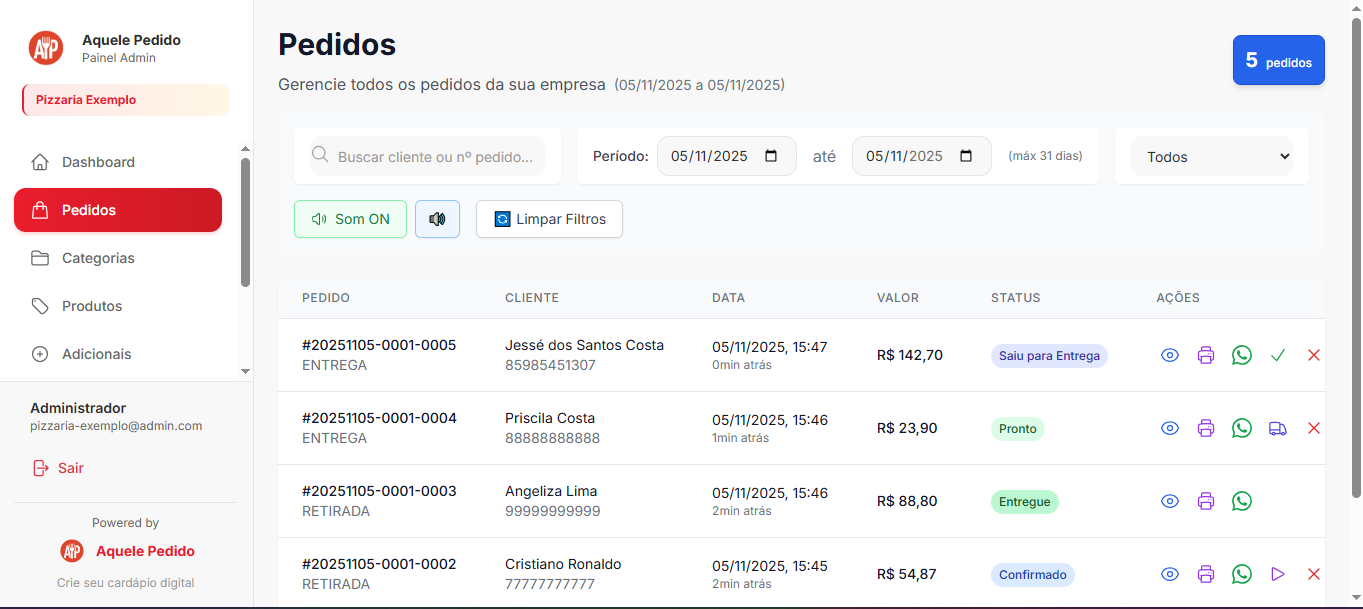Print Angeliza Lima's order

pyautogui.click(x=1205, y=501)
